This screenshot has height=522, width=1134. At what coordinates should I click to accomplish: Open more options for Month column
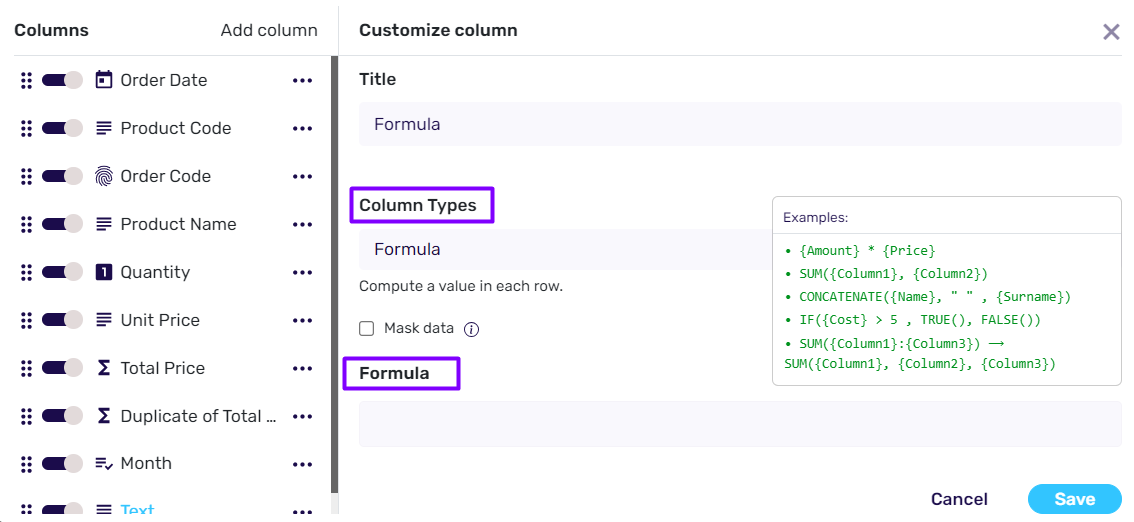tap(302, 464)
